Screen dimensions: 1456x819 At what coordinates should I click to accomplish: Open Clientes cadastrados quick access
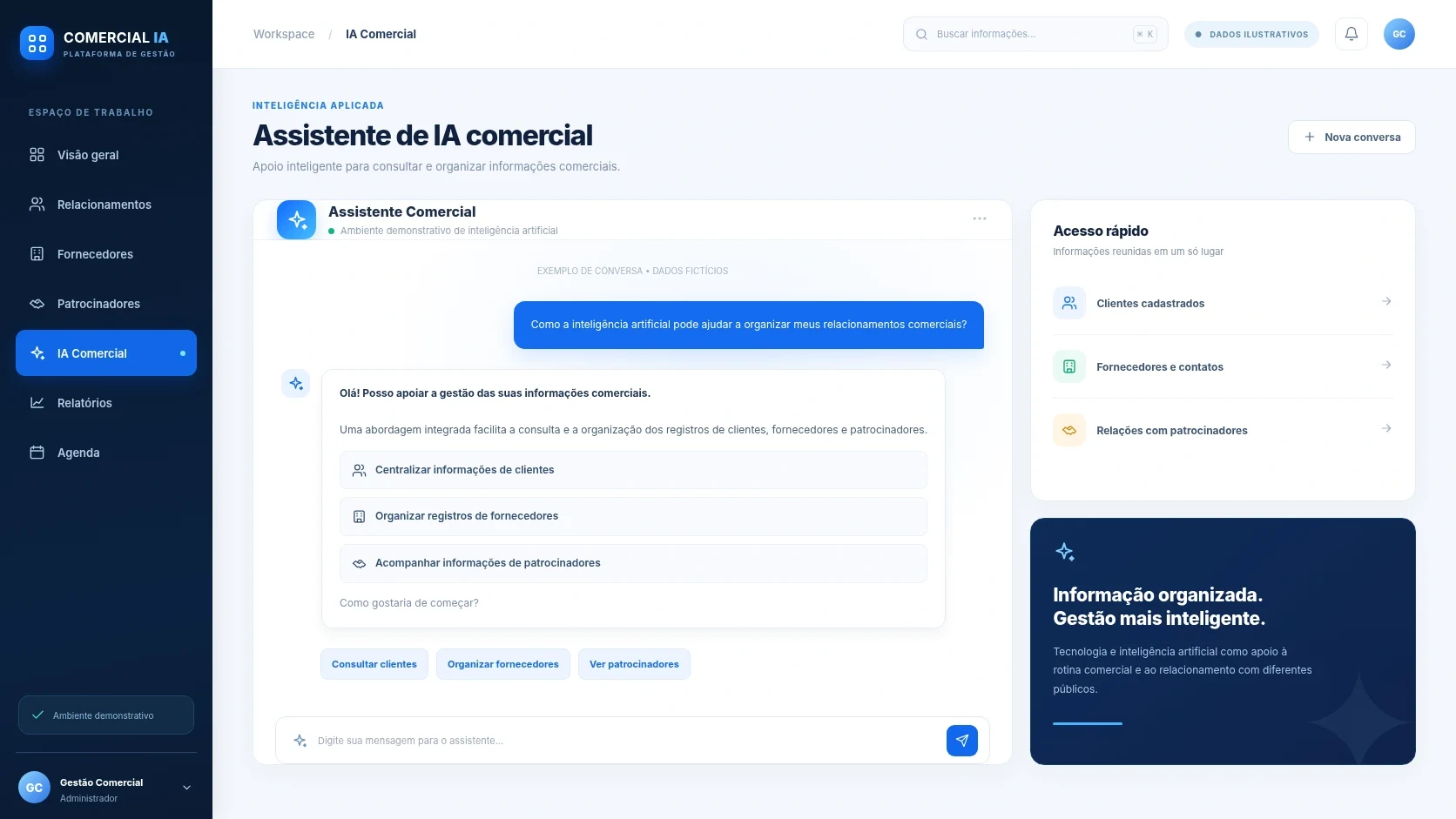click(x=1223, y=303)
